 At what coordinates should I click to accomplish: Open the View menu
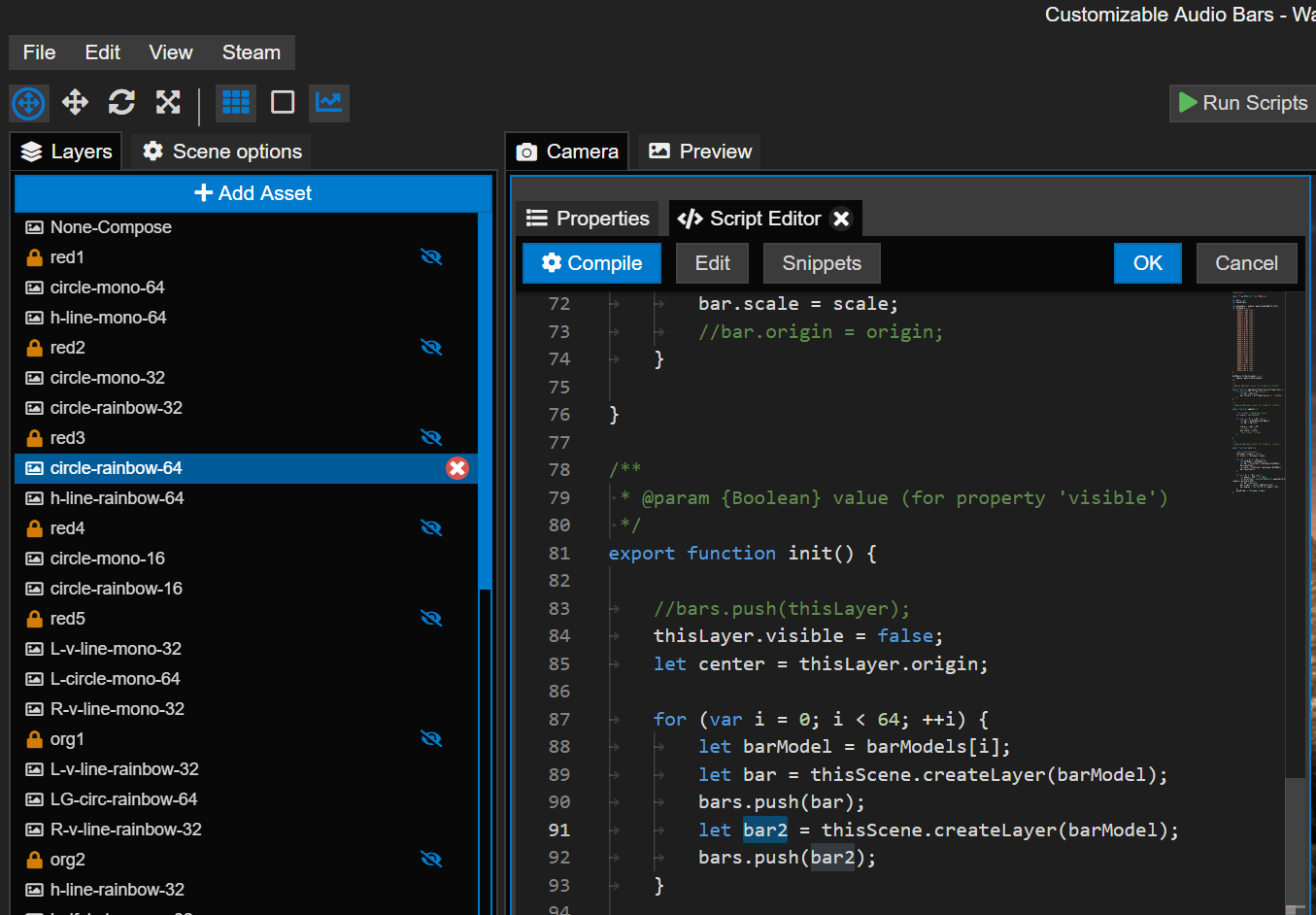click(x=171, y=52)
